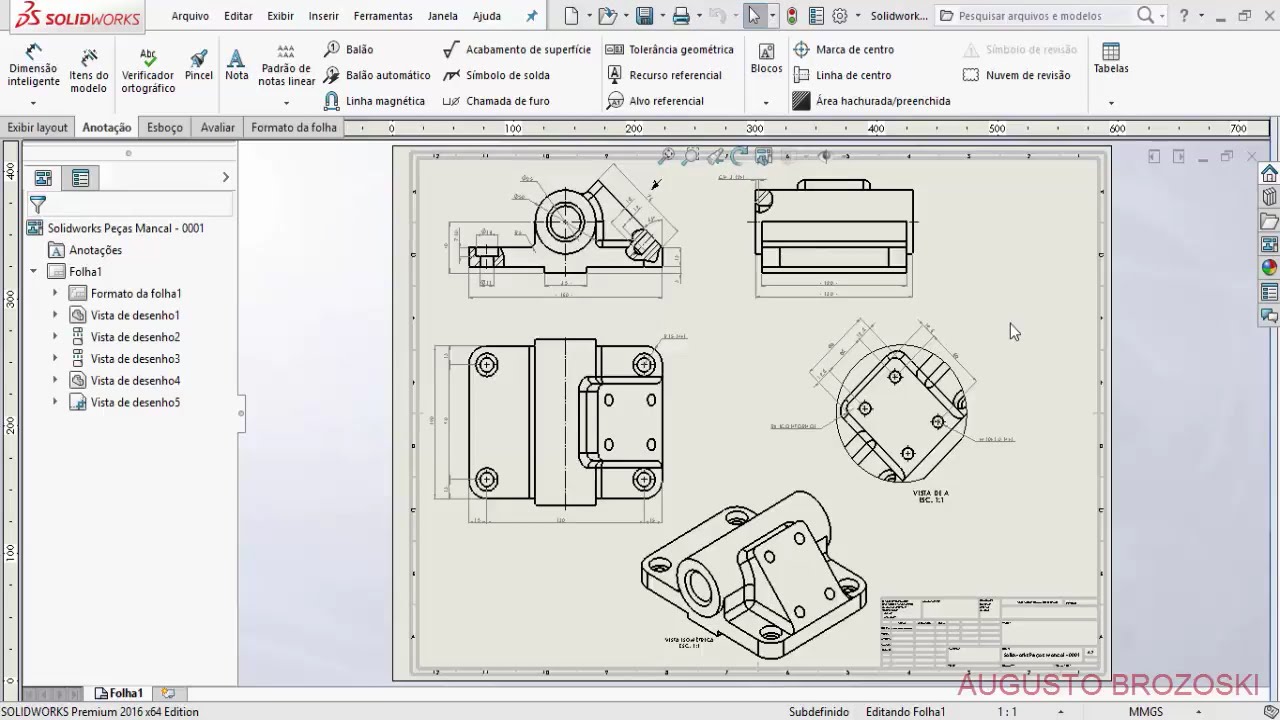Image resolution: width=1280 pixels, height=720 pixels.
Task: Click the select cursor tool icon
Action: coord(754,16)
